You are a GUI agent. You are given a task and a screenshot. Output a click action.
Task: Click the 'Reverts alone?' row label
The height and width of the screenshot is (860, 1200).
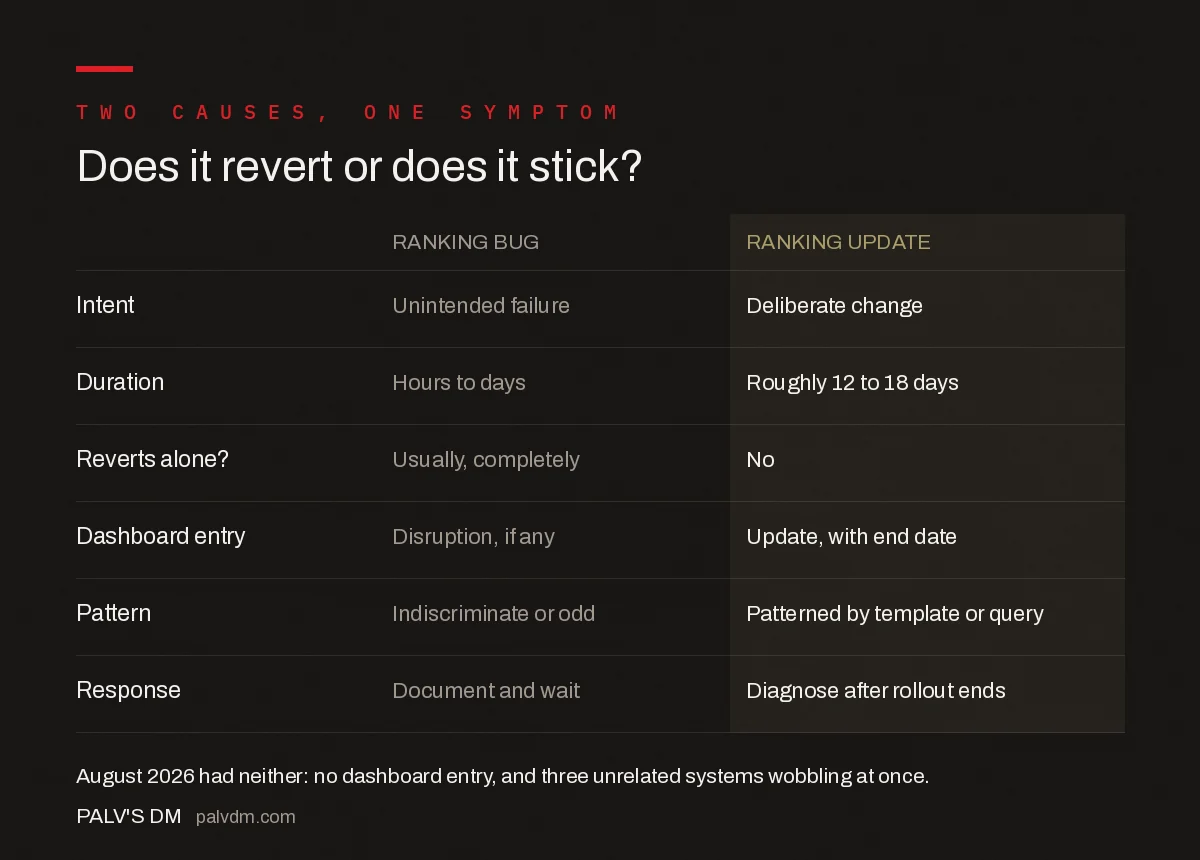pos(152,459)
